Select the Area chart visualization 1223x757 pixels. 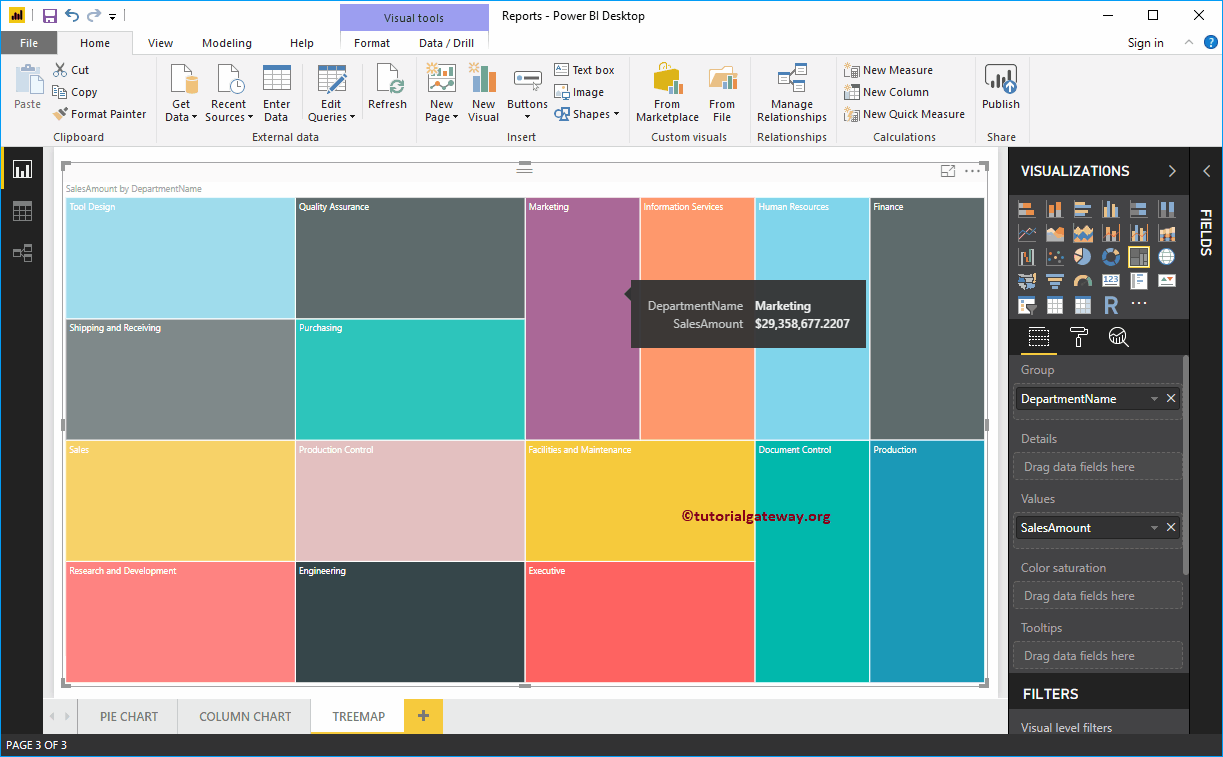1055,233
